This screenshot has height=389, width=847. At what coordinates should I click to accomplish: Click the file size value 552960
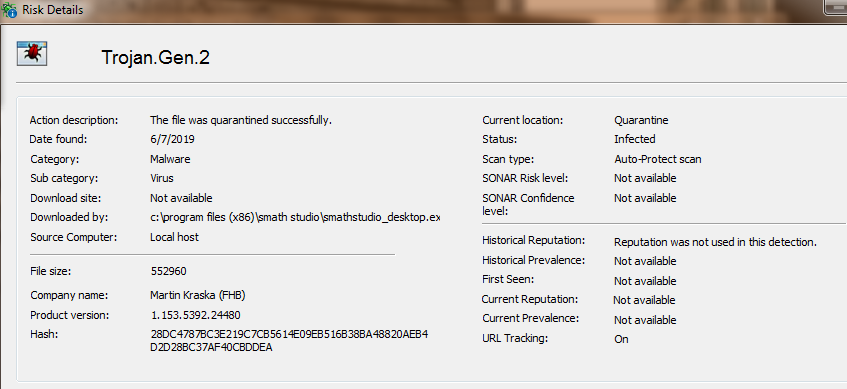point(169,271)
